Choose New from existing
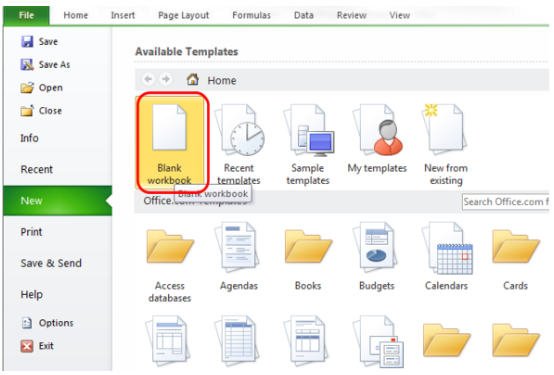The image size is (554, 375). [x=446, y=144]
